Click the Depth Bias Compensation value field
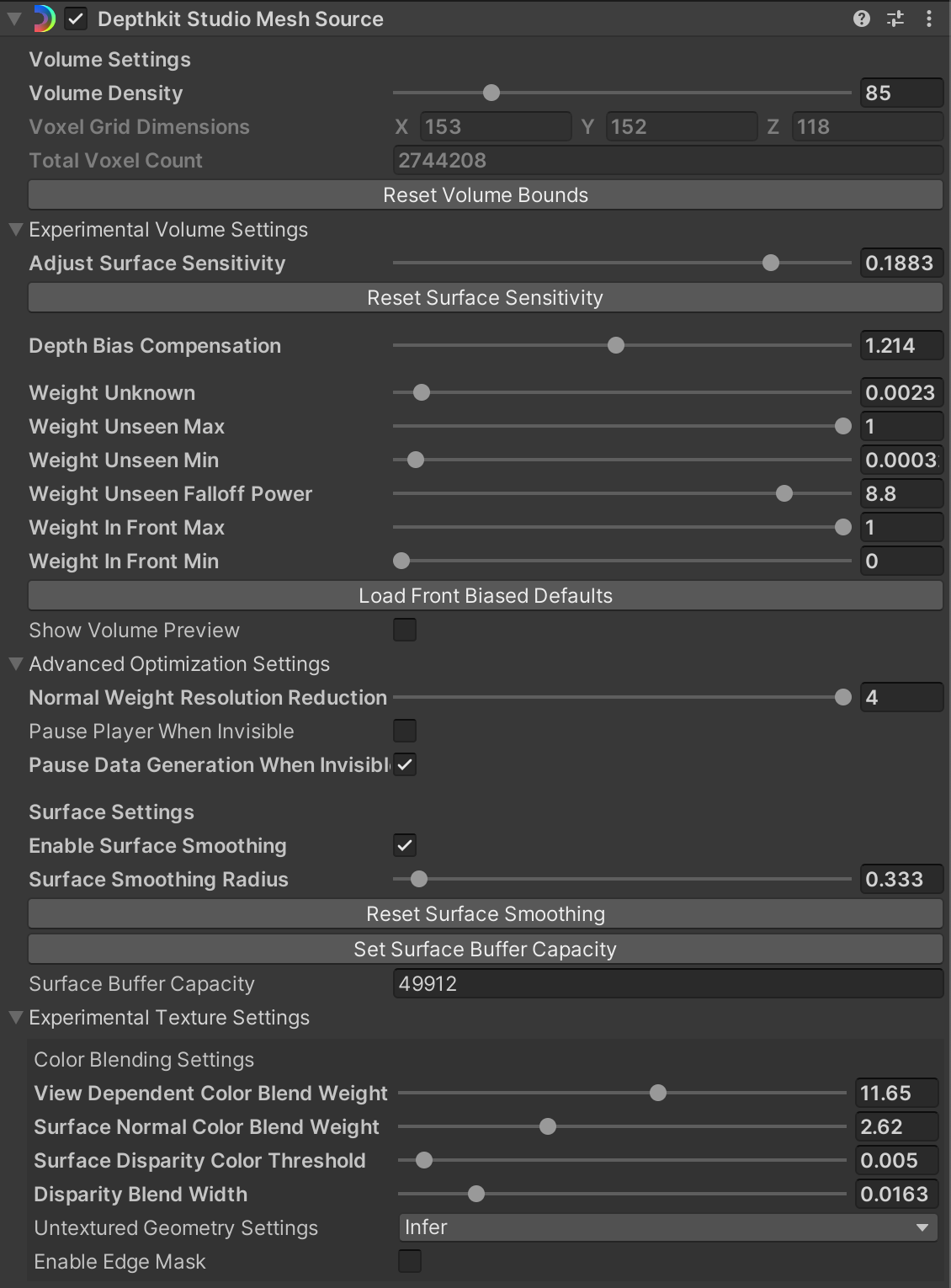This screenshot has width=951, height=1288. tap(901, 345)
